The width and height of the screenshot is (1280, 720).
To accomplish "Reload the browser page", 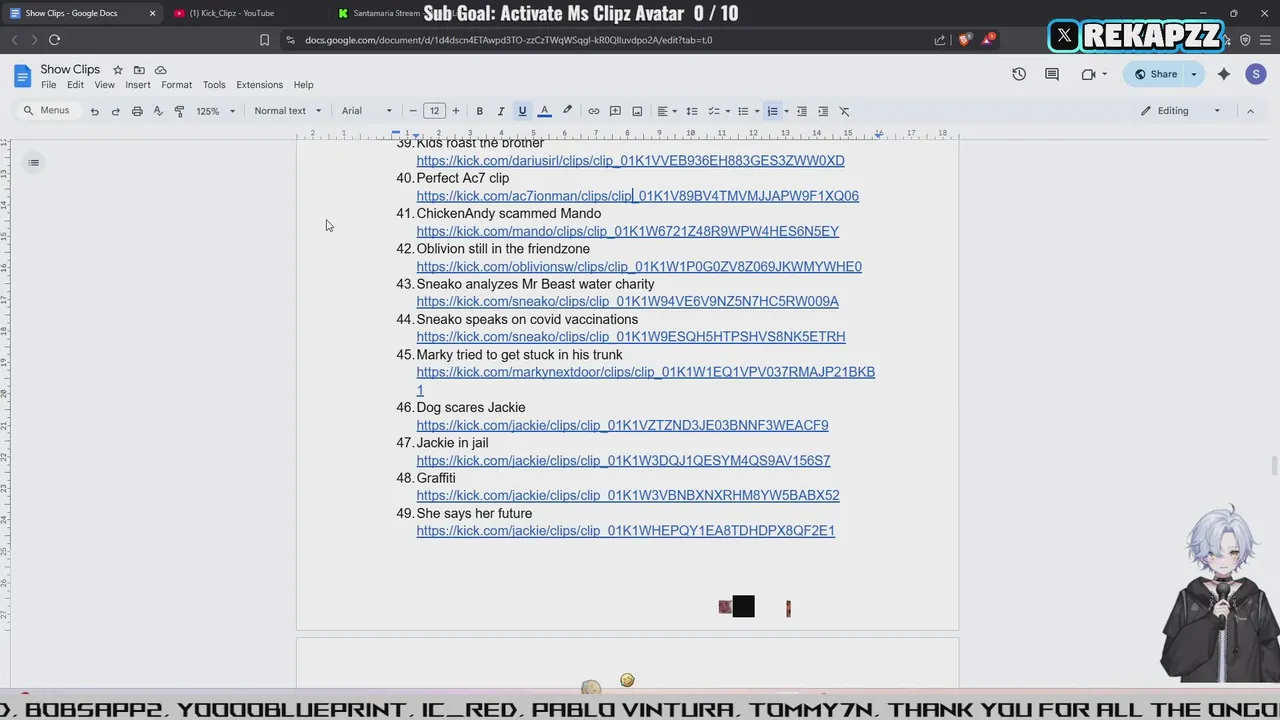I will tap(54, 40).
